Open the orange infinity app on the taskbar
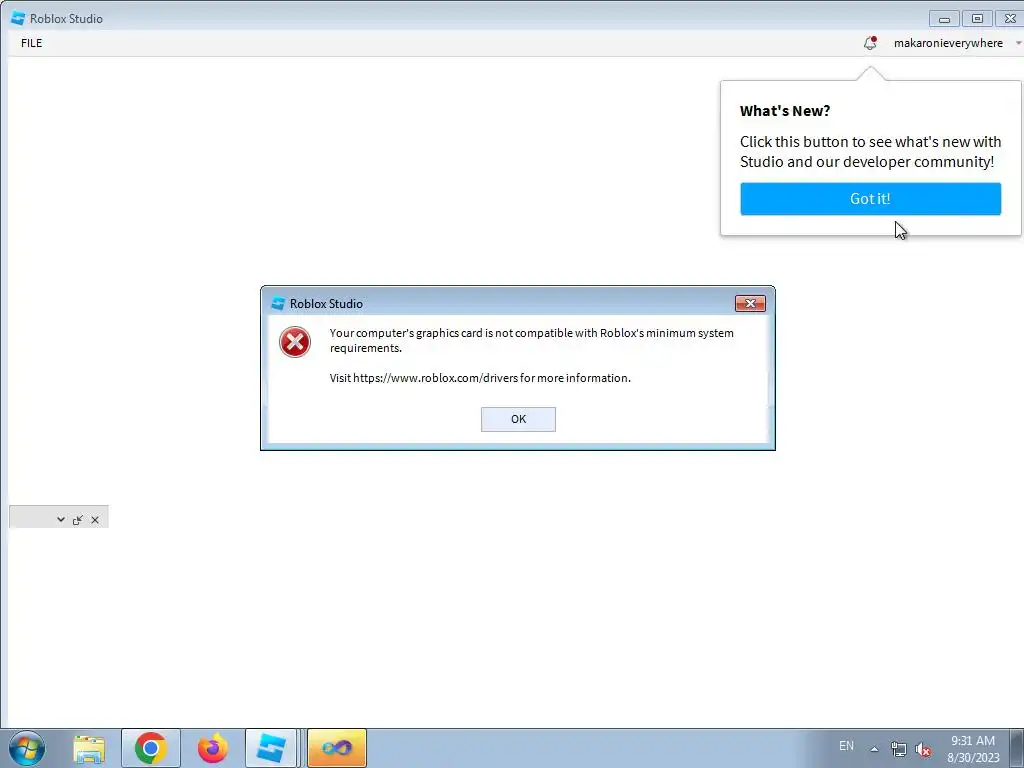1024x768 pixels. [x=337, y=748]
